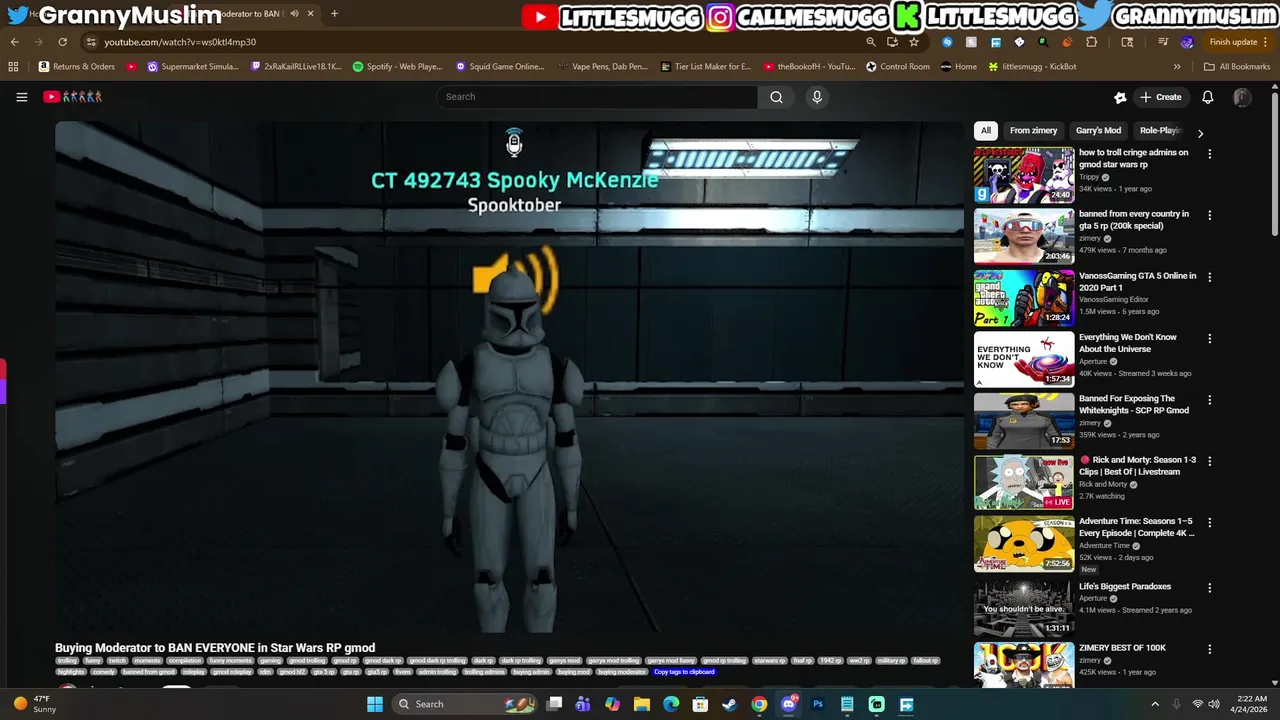The image size is (1280, 720).
Task: Click the YouTube search input field
Action: tap(596, 97)
